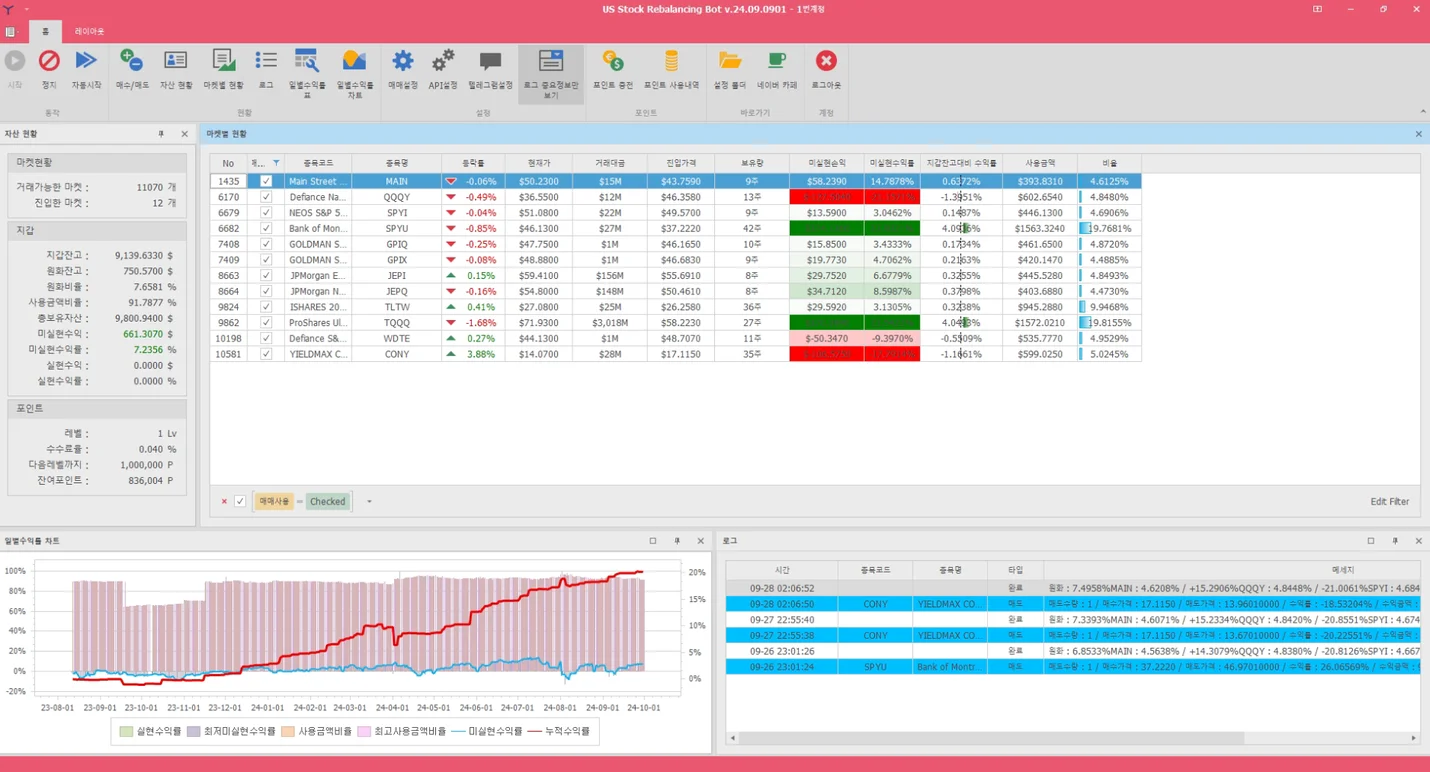Toggle 로그 중요정보만 보기 ribbon button
Screen dimensions: 1430x772
551,73
